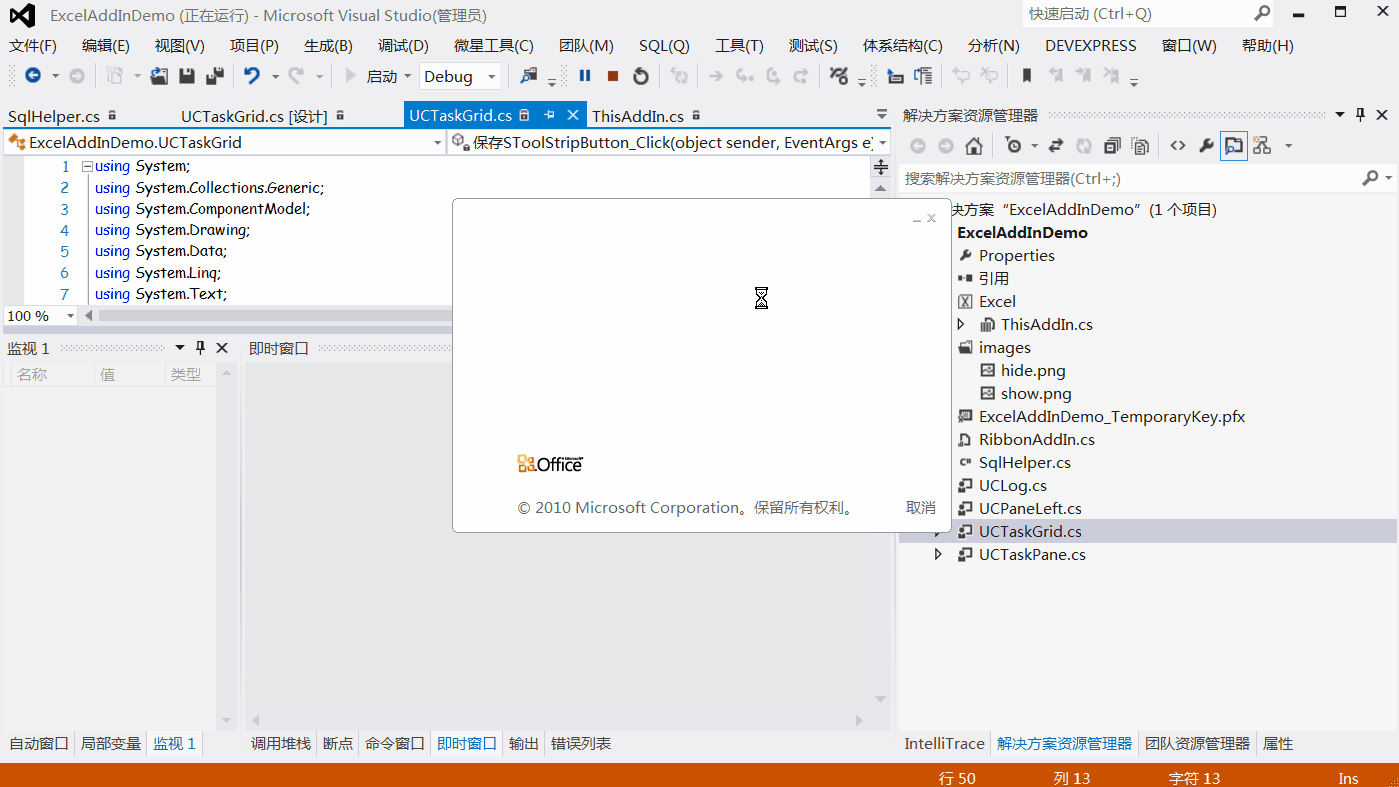Close the UCTaskGrid.cs editor tab

(573, 116)
